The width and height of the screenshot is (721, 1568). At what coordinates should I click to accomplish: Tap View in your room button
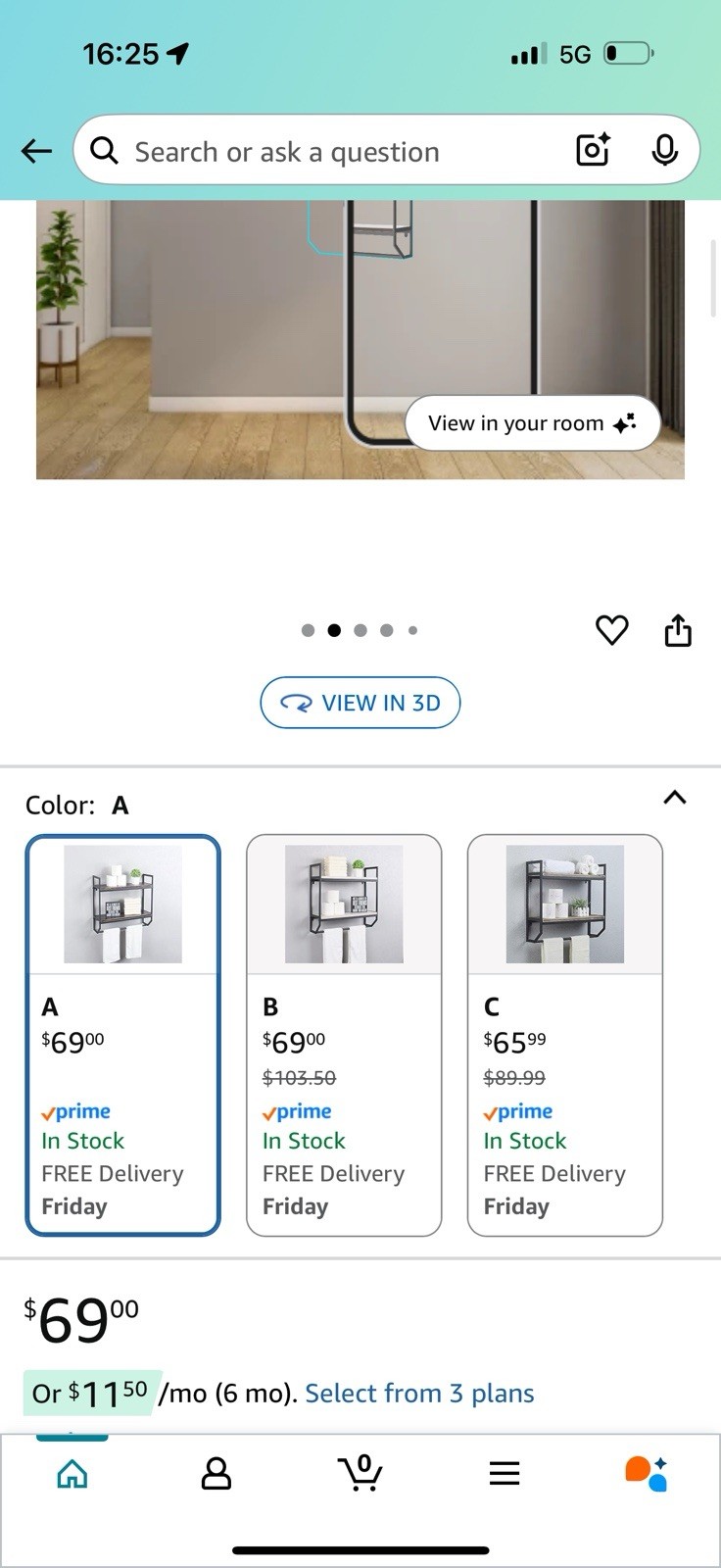click(532, 423)
